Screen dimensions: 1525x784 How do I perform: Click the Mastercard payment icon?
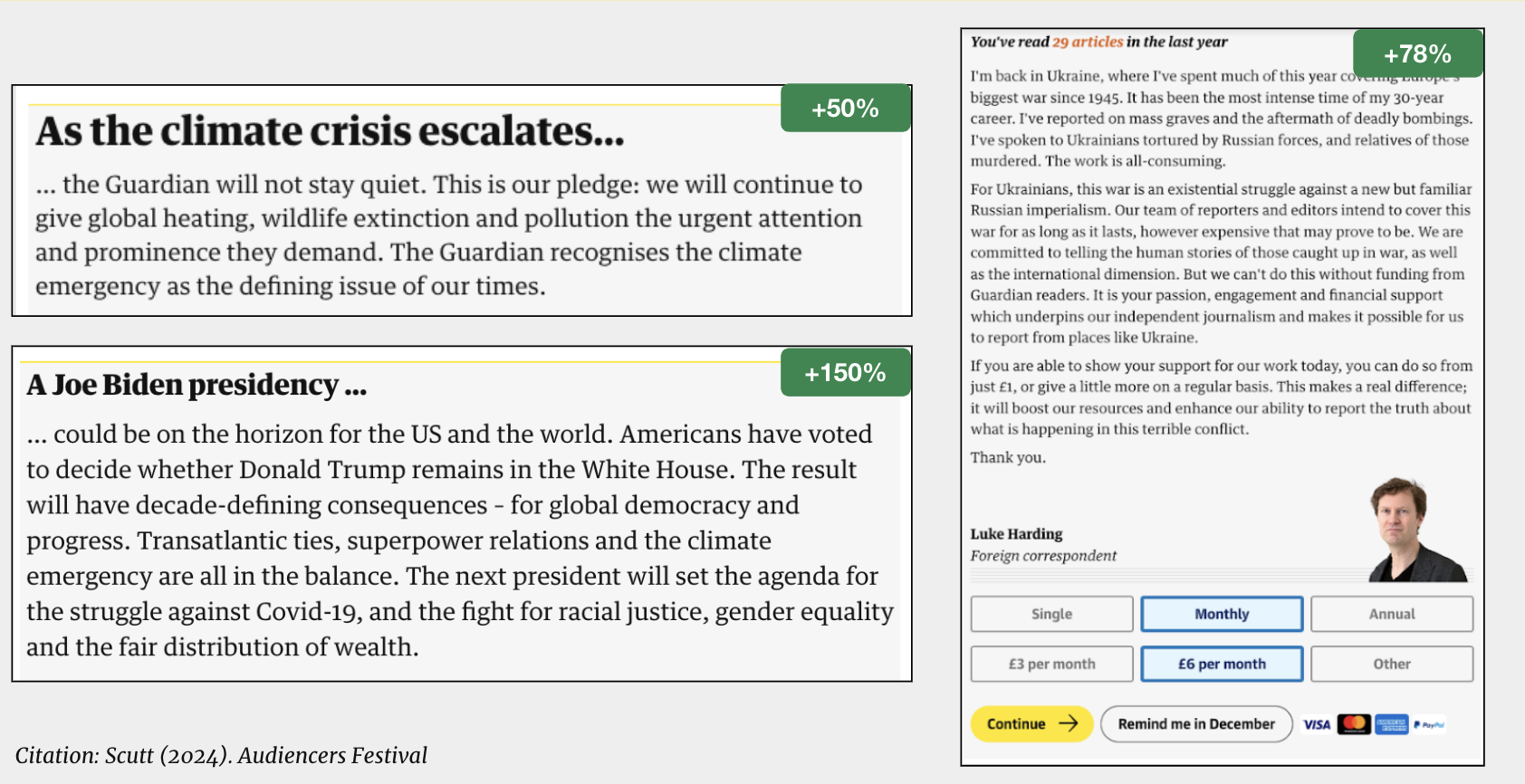(1354, 724)
